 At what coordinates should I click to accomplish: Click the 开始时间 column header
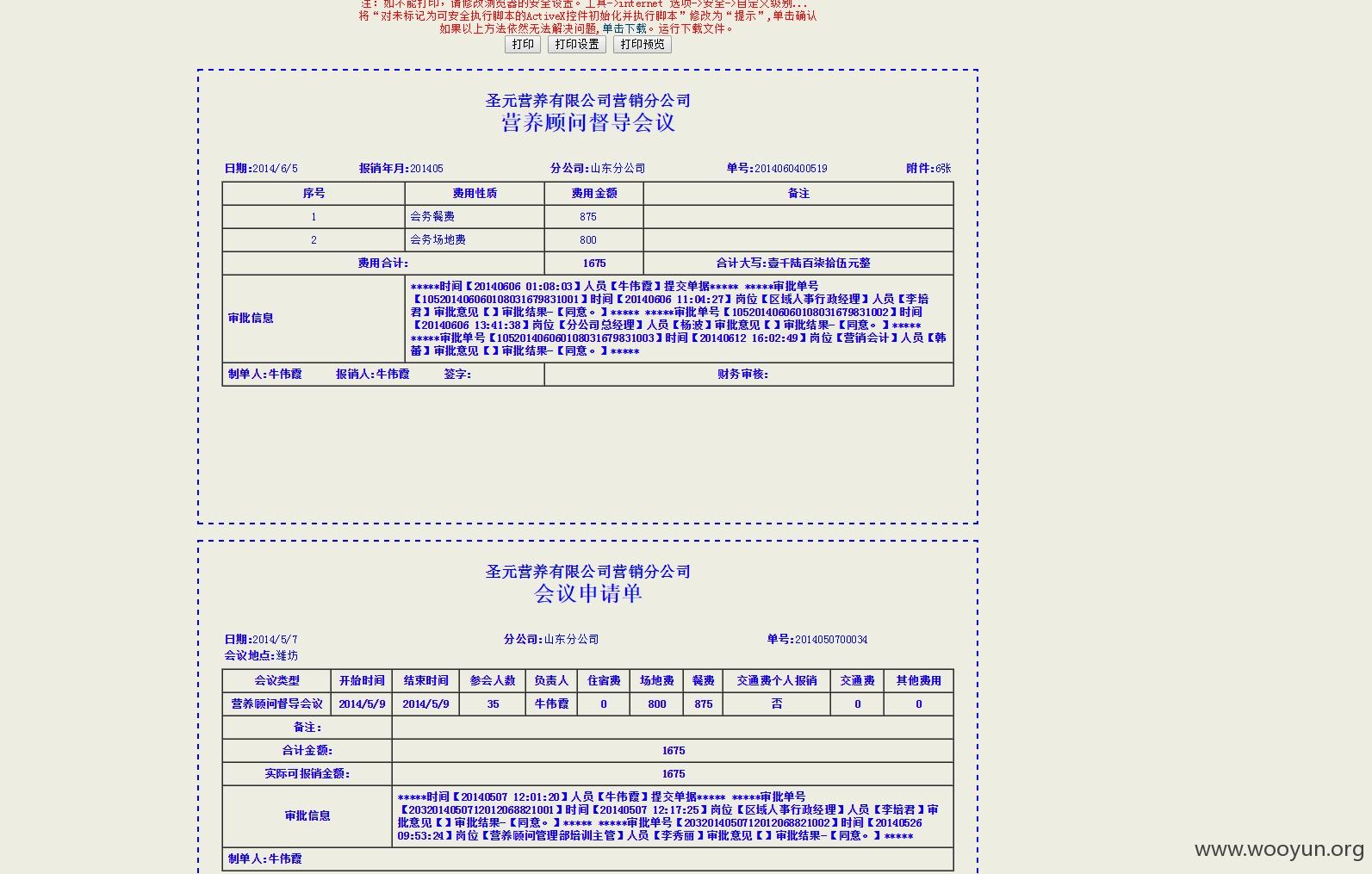tap(362, 680)
